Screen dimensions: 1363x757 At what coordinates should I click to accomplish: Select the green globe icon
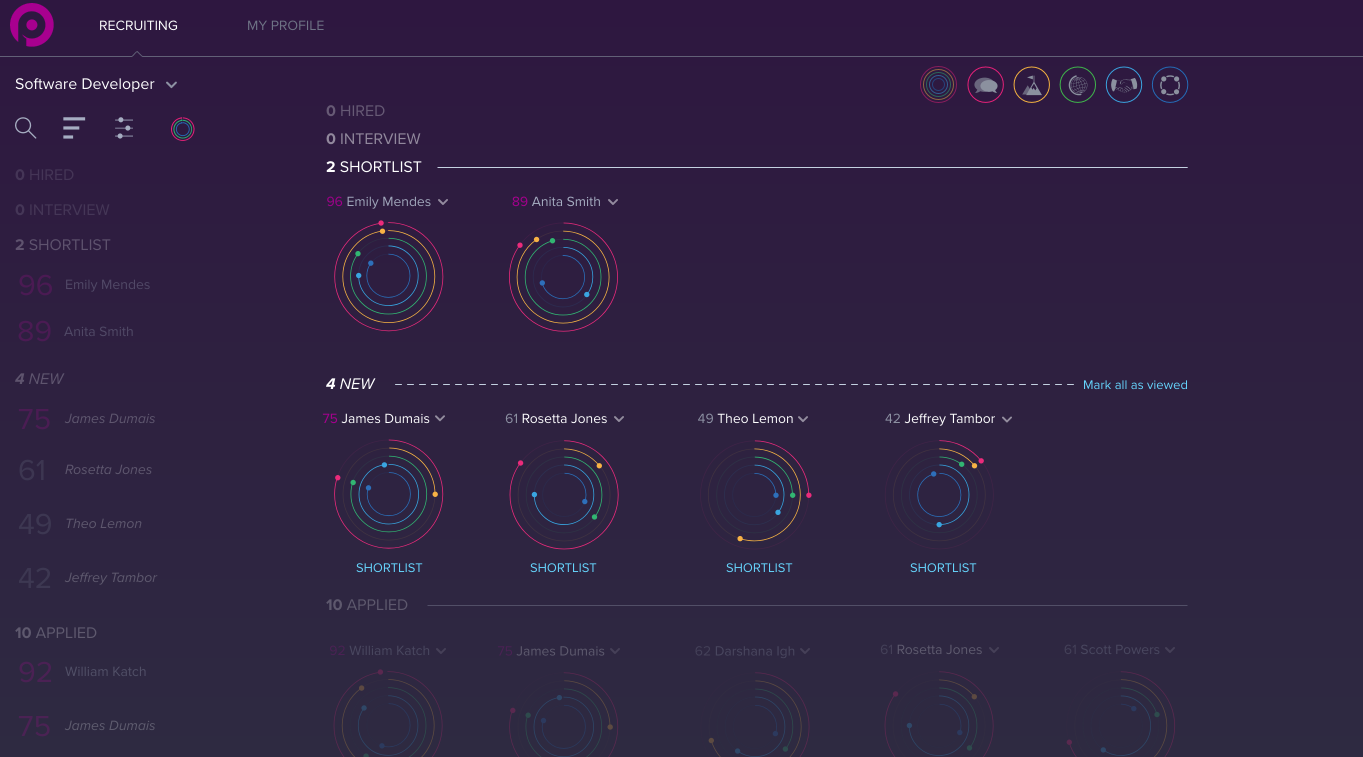pyautogui.click(x=1078, y=85)
